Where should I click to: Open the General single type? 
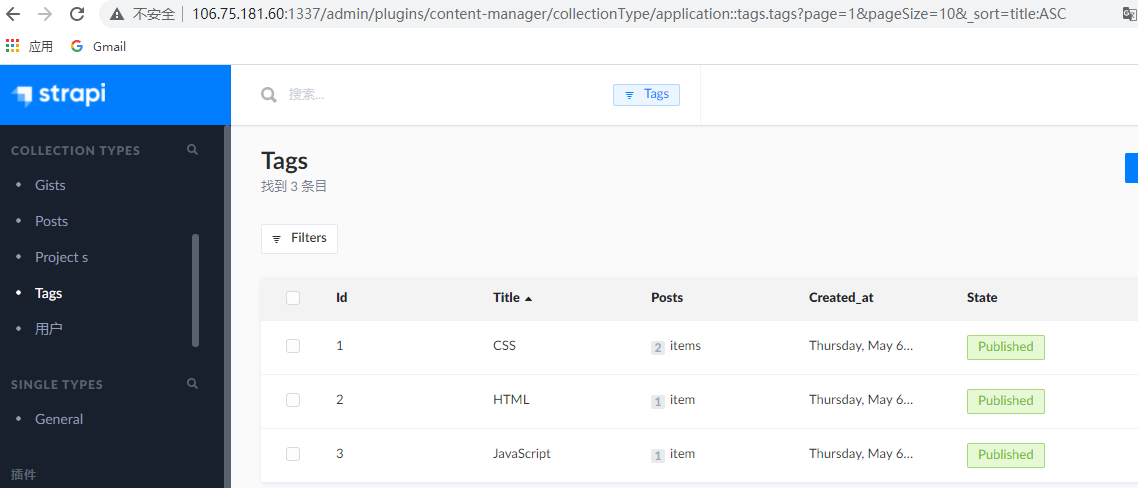point(59,419)
